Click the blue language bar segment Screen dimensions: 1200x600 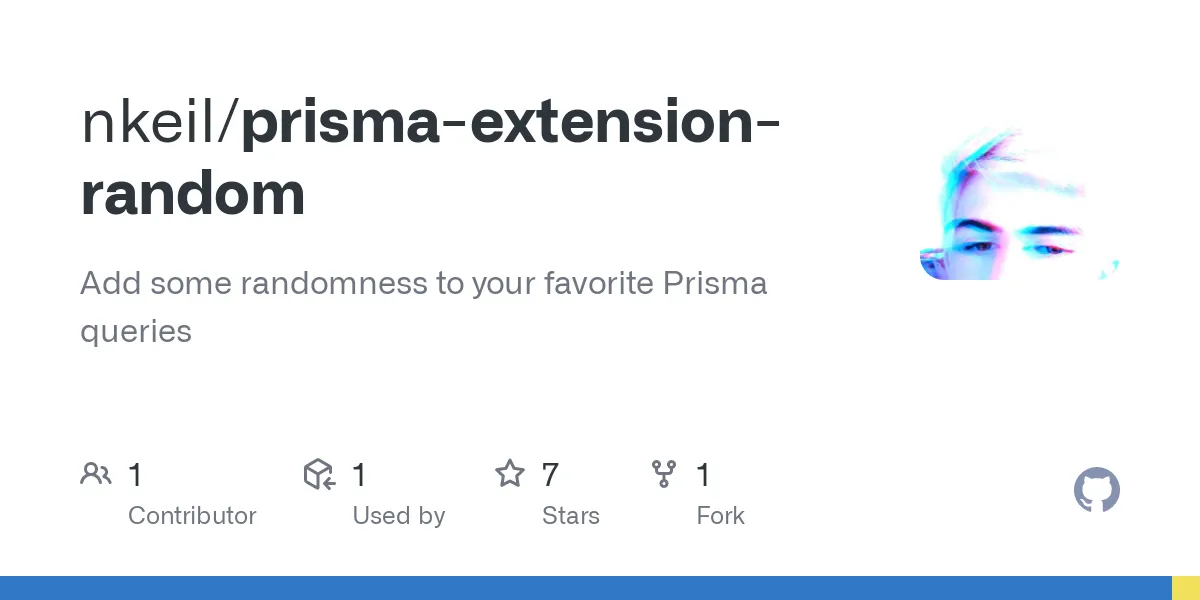coord(585,588)
